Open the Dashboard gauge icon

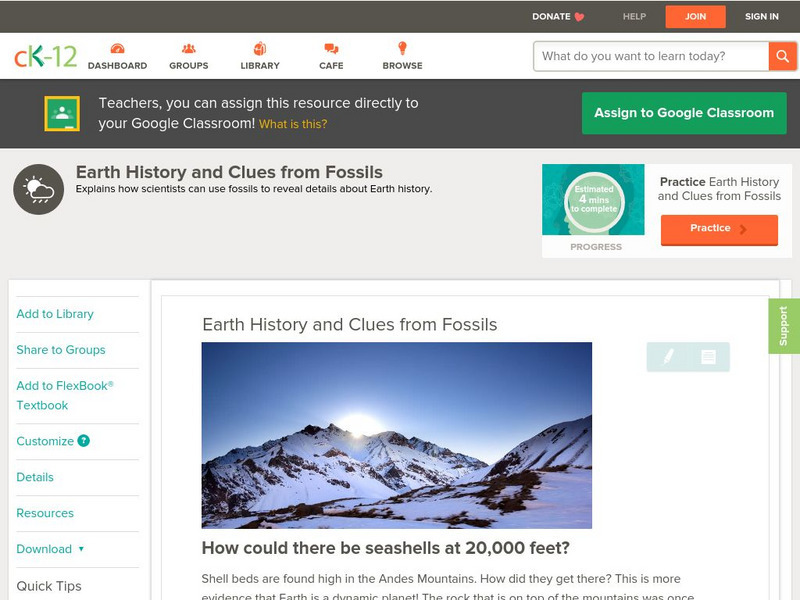click(x=117, y=48)
